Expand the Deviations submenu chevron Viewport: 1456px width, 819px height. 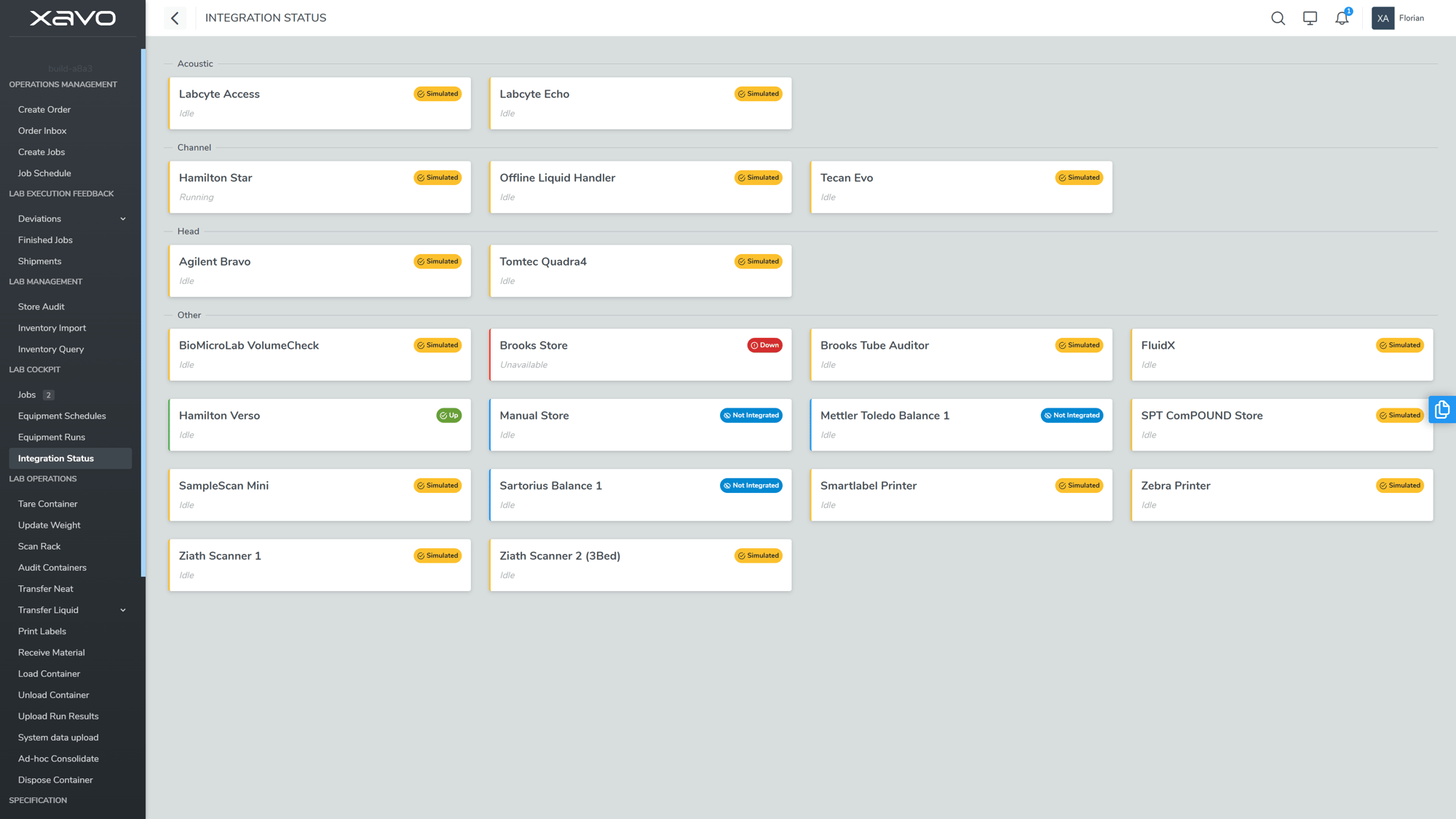click(123, 219)
